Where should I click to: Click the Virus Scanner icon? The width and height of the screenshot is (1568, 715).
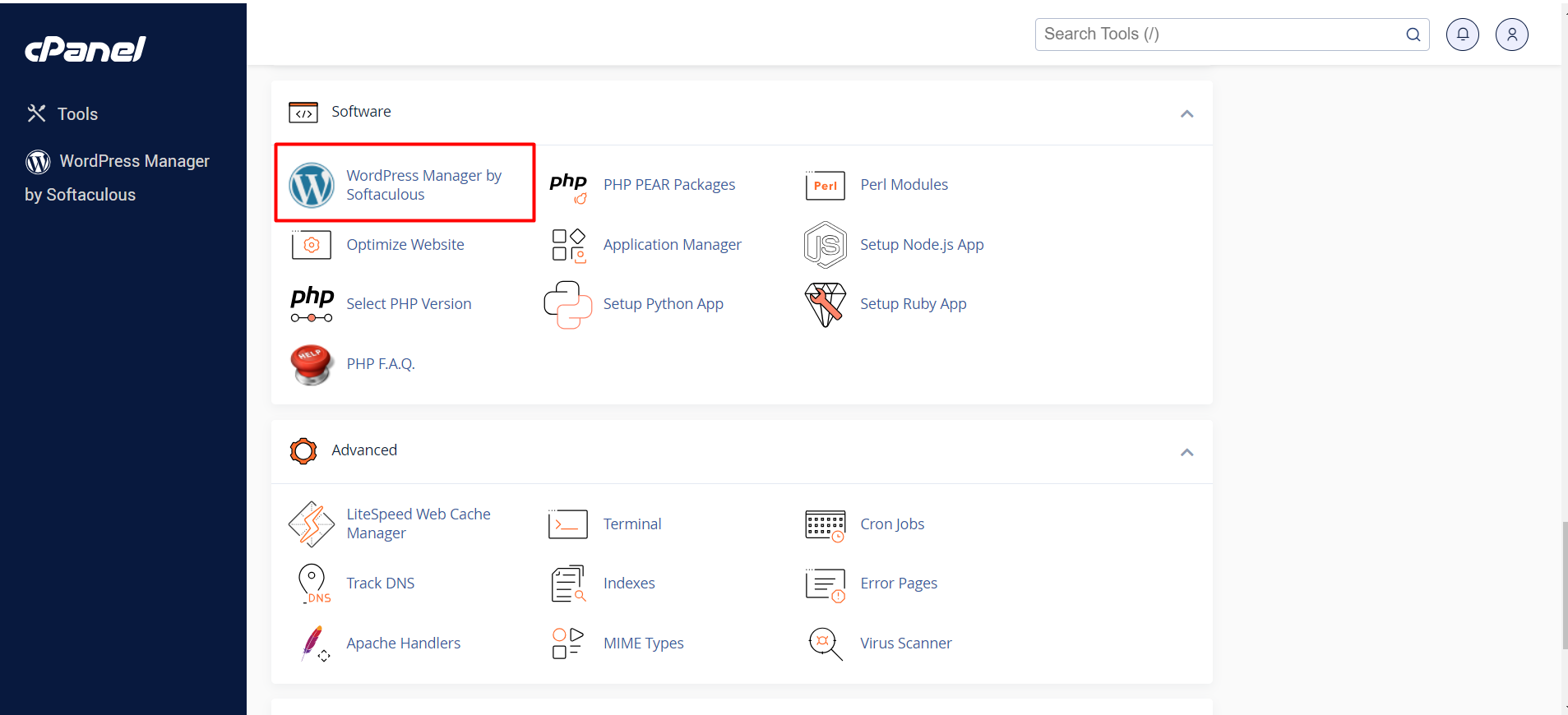click(x=826, y=643)
